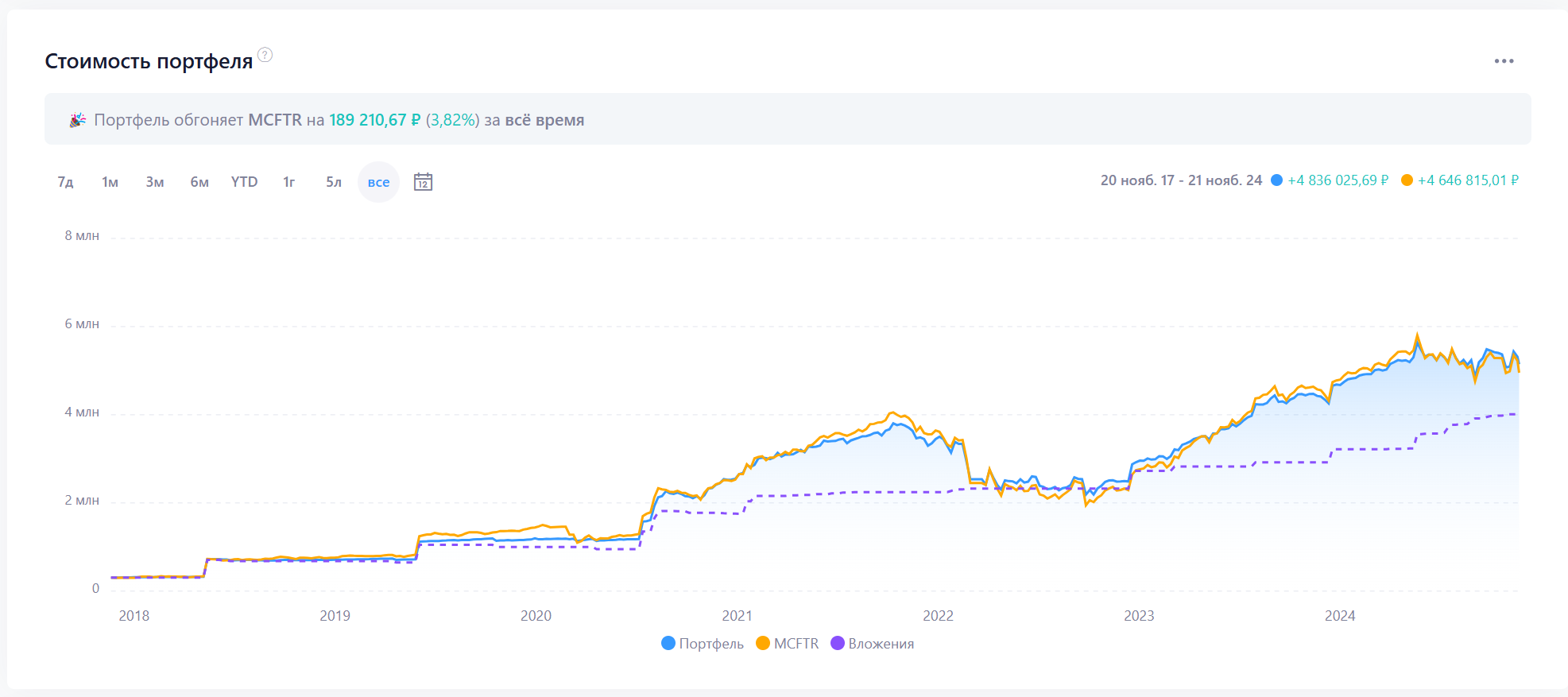Switch chart to 6м period
1568x697 pixels.
point(199,182)
